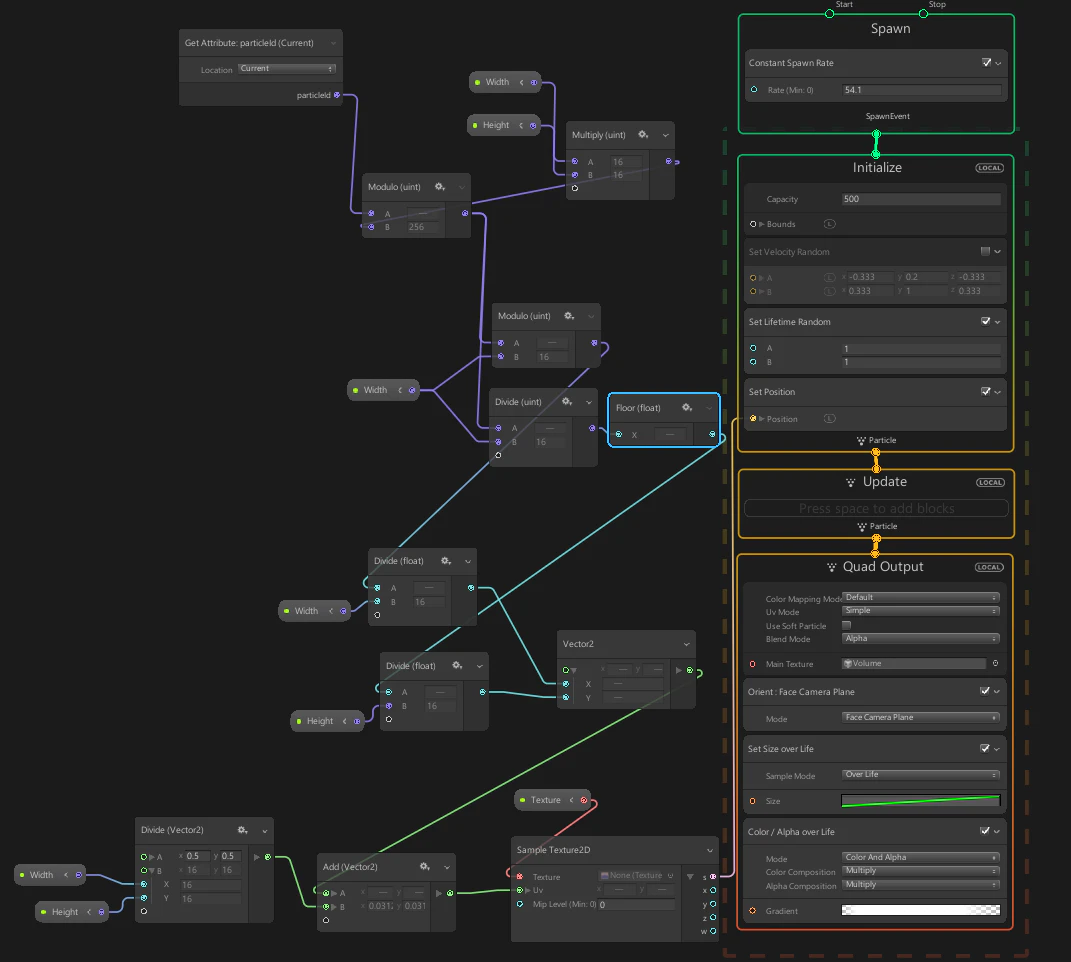Image resolution: width=1071 pixels, height=962 pixels.
Task: Click the Mip Level value field
Action: pyautogui.click(x=637, y=905)
